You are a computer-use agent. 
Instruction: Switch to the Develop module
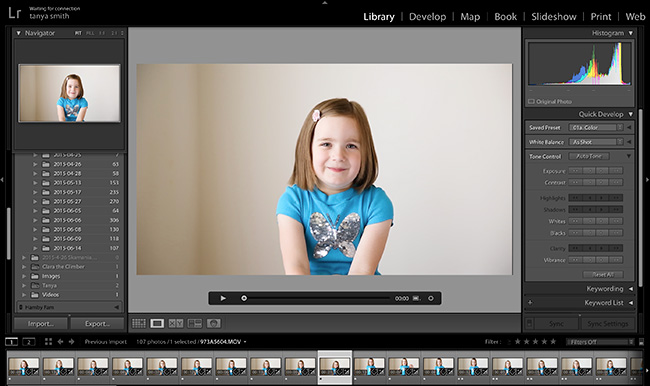[x=427, y=17]
